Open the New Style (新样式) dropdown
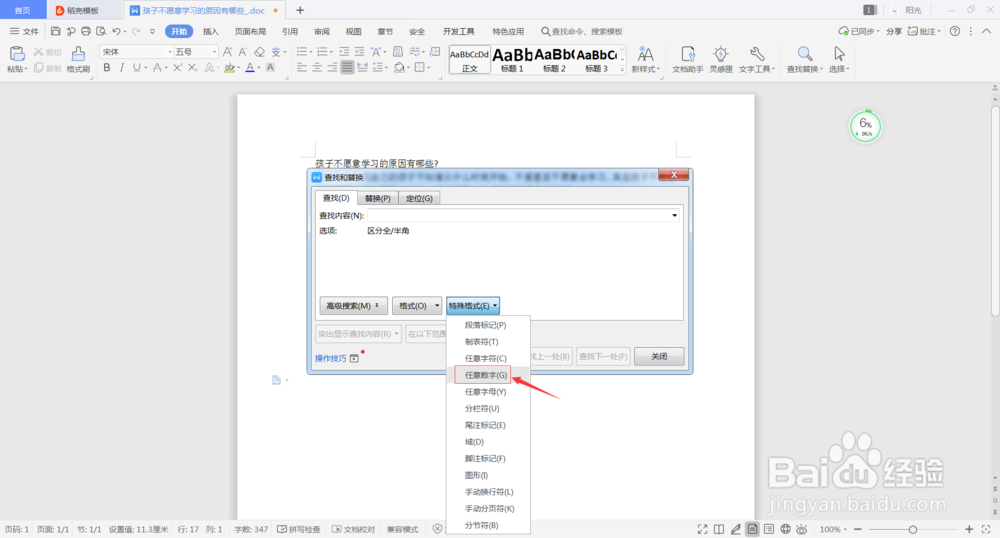1000x538 pixels. pos(645,59)
